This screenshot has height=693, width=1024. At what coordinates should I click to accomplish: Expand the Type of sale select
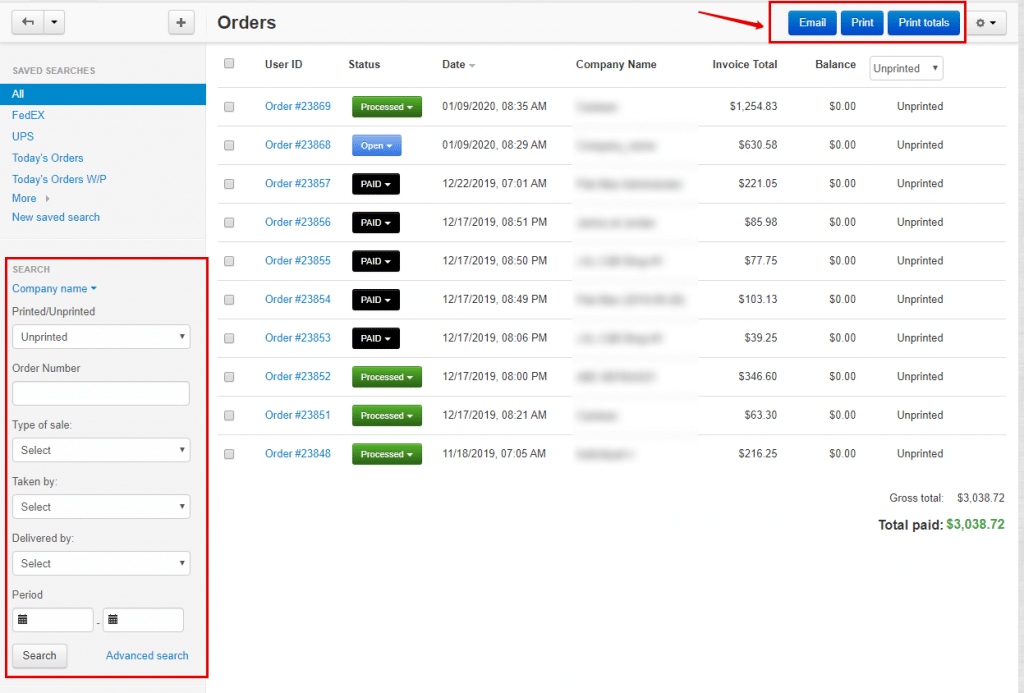pos(101,450)
